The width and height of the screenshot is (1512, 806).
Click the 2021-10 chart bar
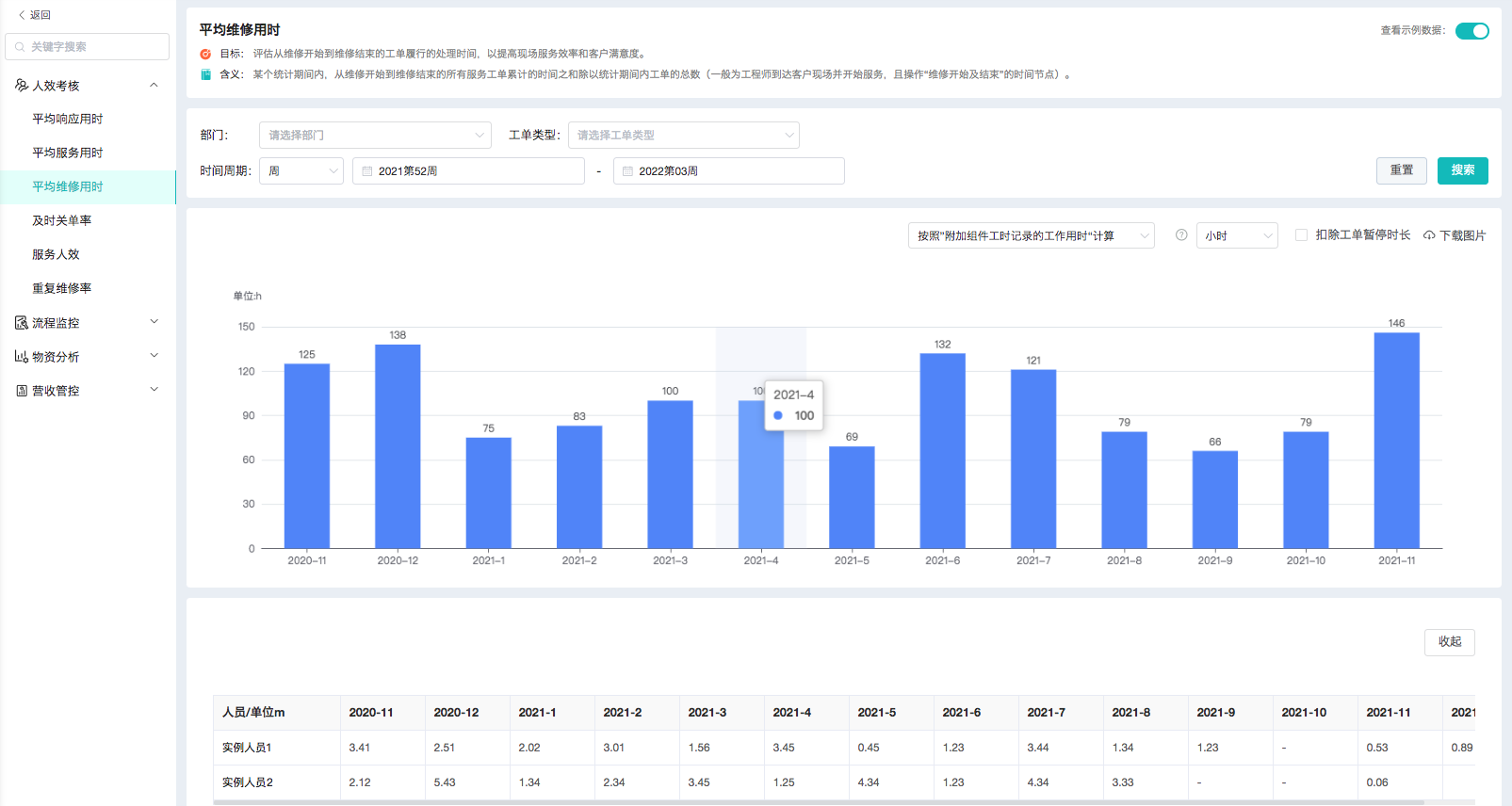[1306, 490]
